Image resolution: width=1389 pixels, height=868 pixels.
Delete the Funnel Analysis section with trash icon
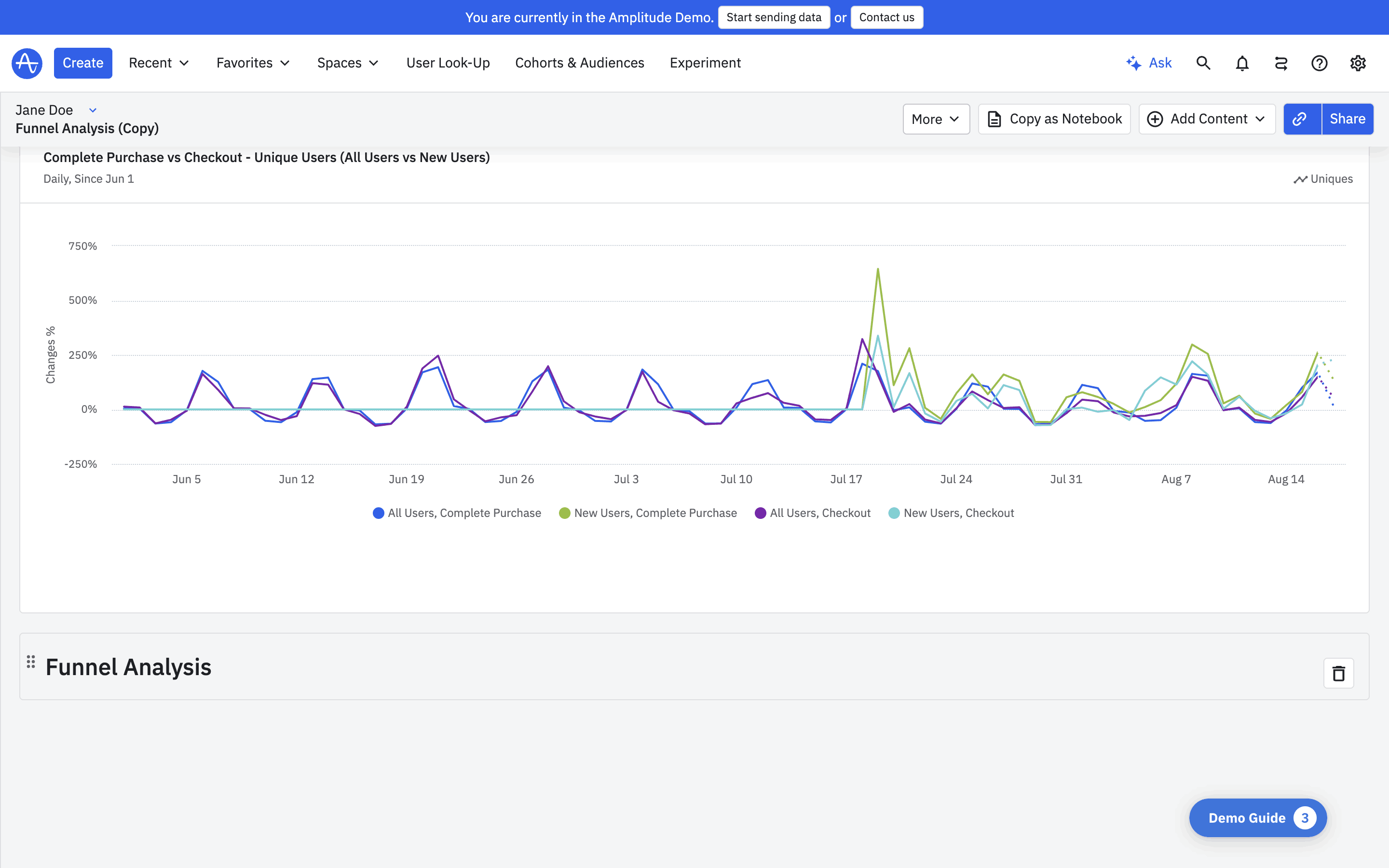1338,673
